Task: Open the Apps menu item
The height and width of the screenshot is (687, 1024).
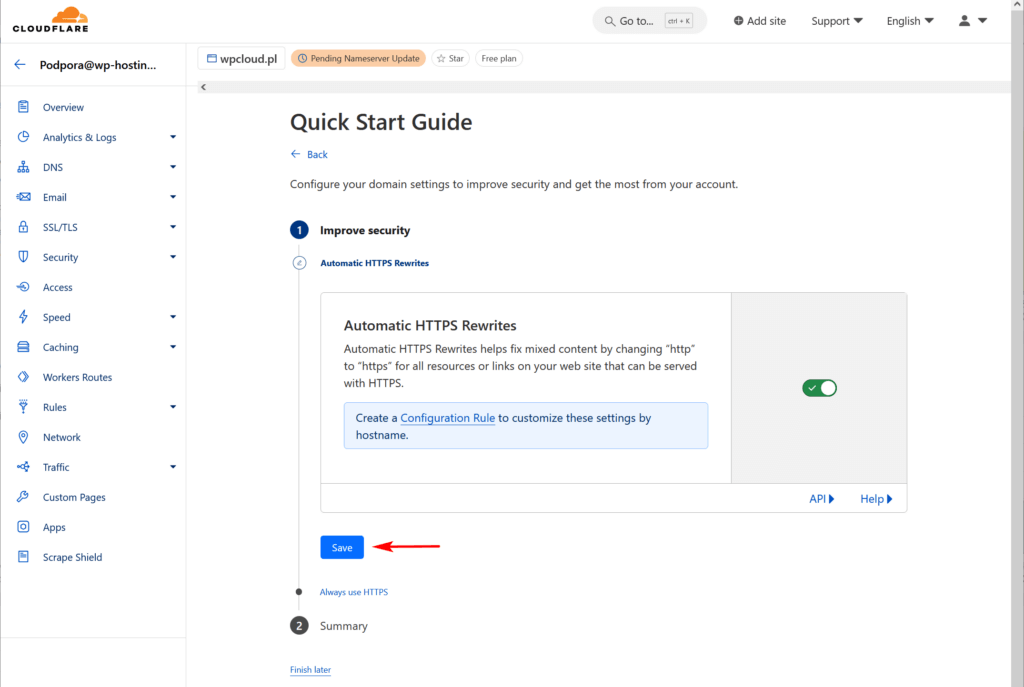Action: (54, 527)
